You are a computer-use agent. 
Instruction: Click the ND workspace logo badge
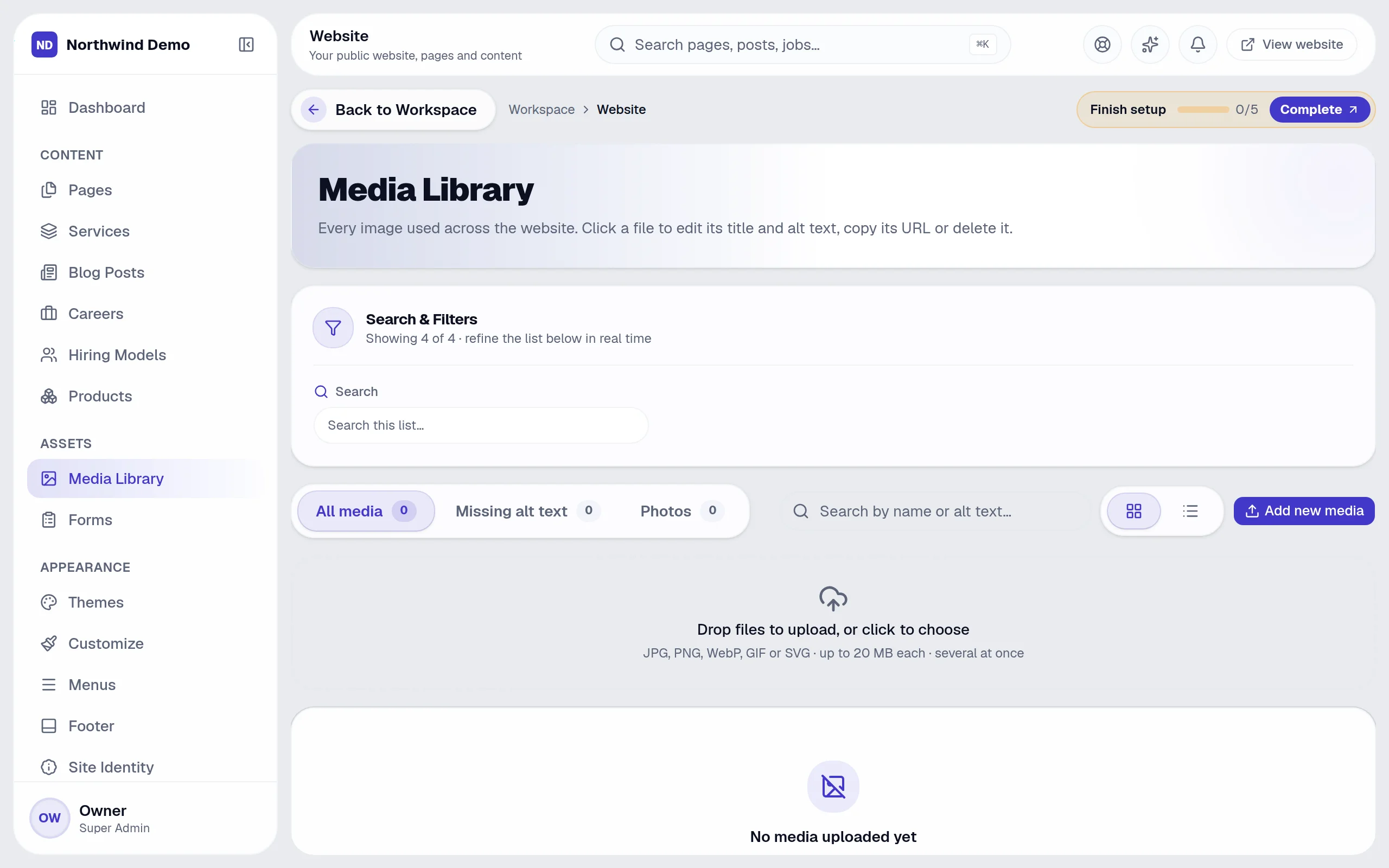pyautogui.click(x=44, y=44)
